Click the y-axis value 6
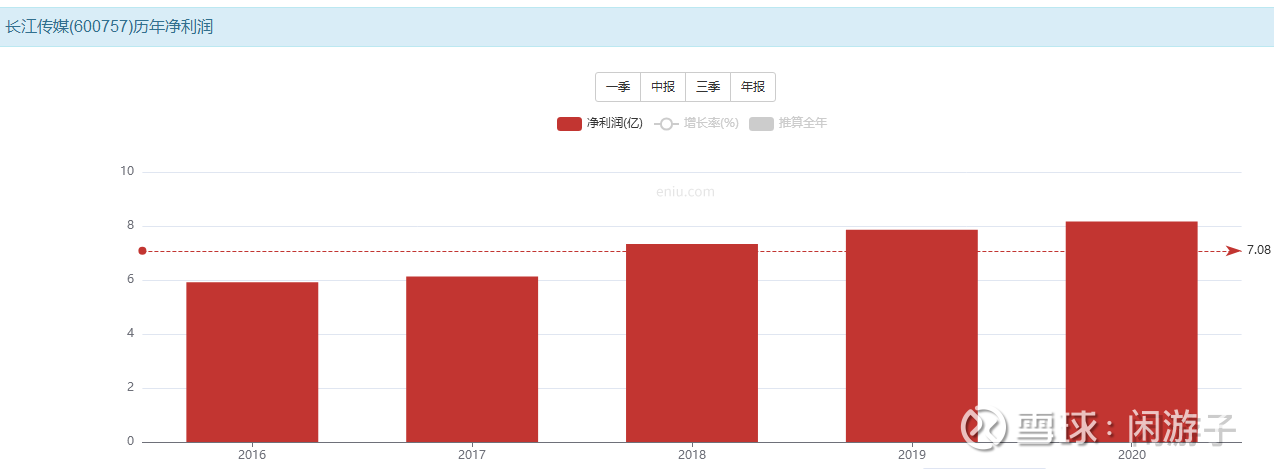 coord(130,279)
